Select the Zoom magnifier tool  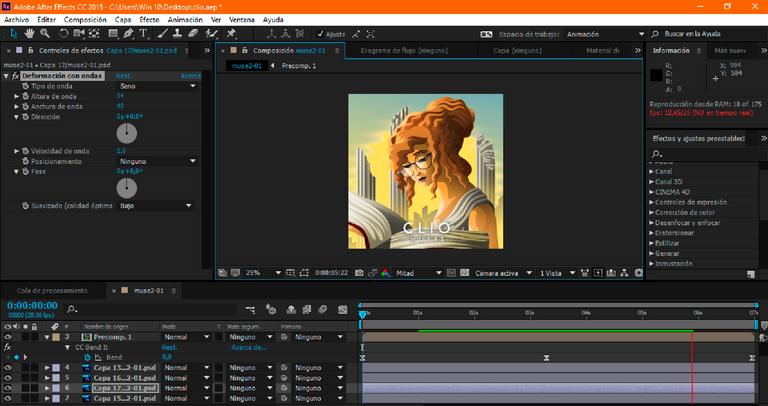pos(45,33)
